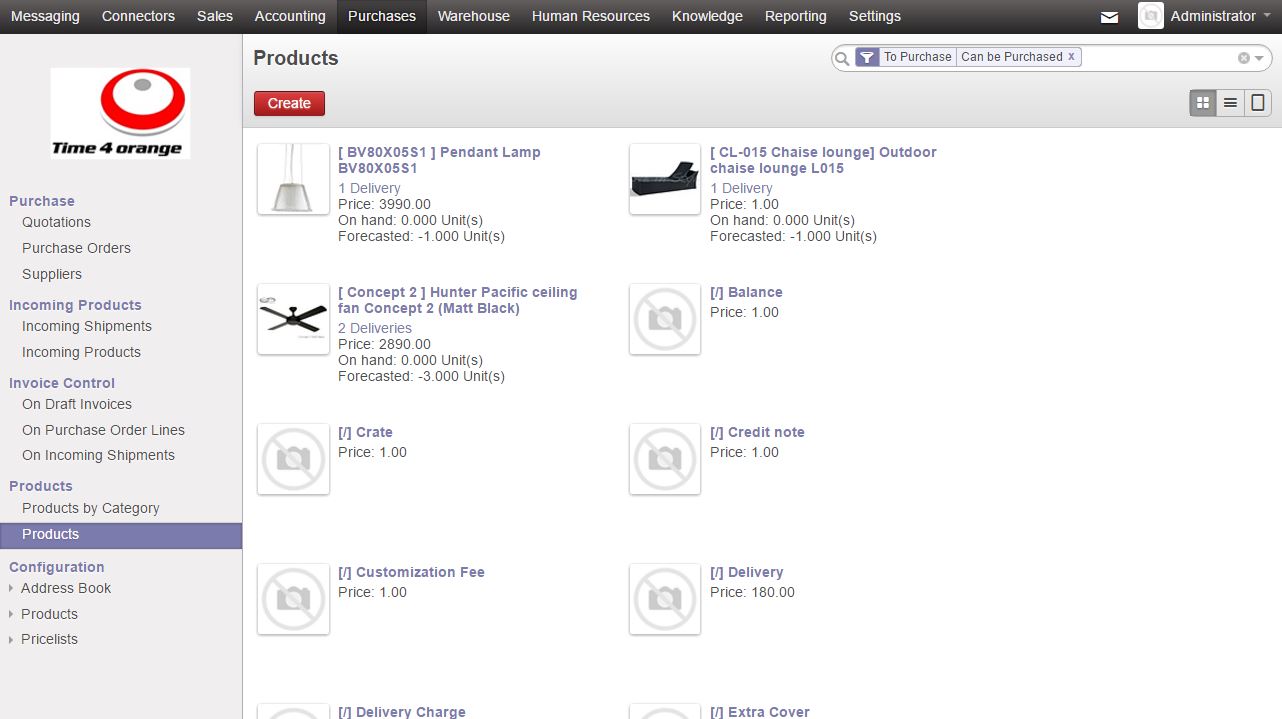Open the Warehouse menu
The width and height of the screenshot is (1282, 719).
pos(474,16)
